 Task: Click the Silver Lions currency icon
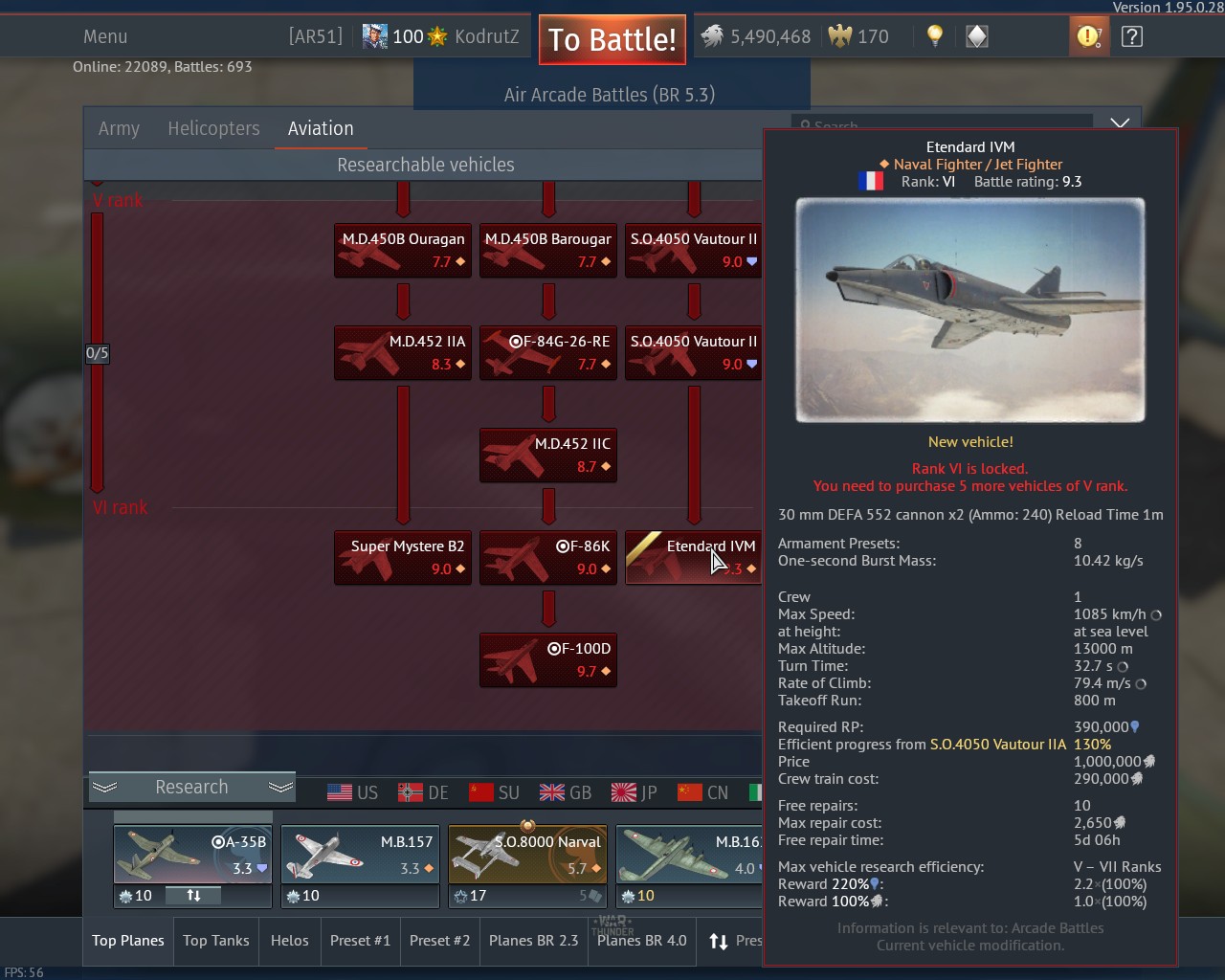click(712, 36)
